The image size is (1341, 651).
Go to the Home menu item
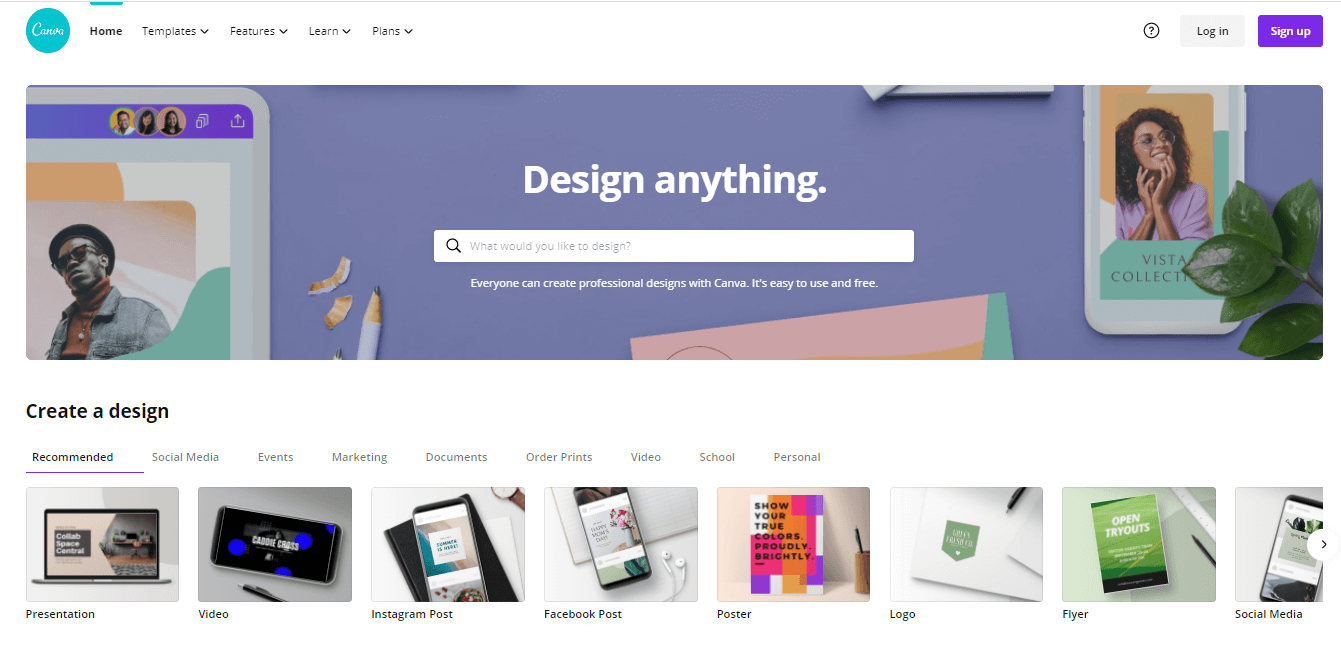[106, 31]
